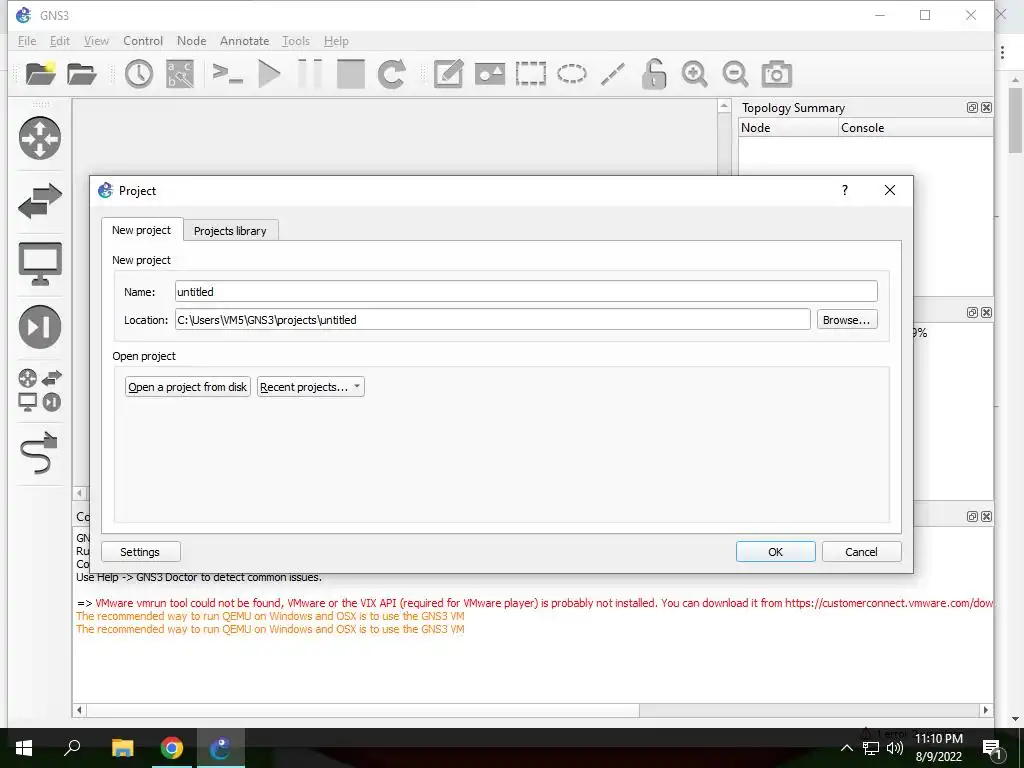
Task: Float the Topology Summary panel
Action: (972, 108)
